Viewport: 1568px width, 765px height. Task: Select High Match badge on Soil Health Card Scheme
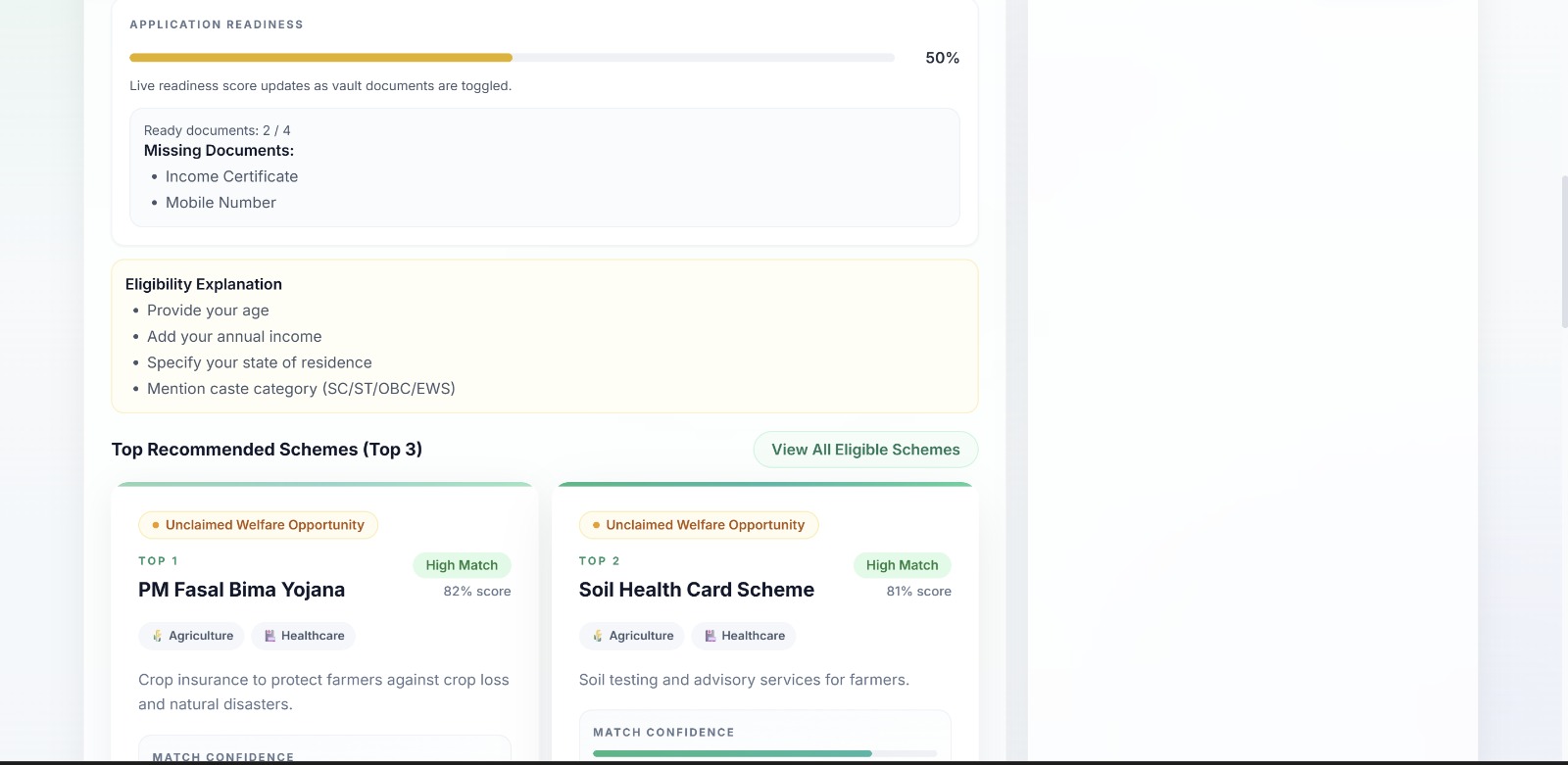902,565
